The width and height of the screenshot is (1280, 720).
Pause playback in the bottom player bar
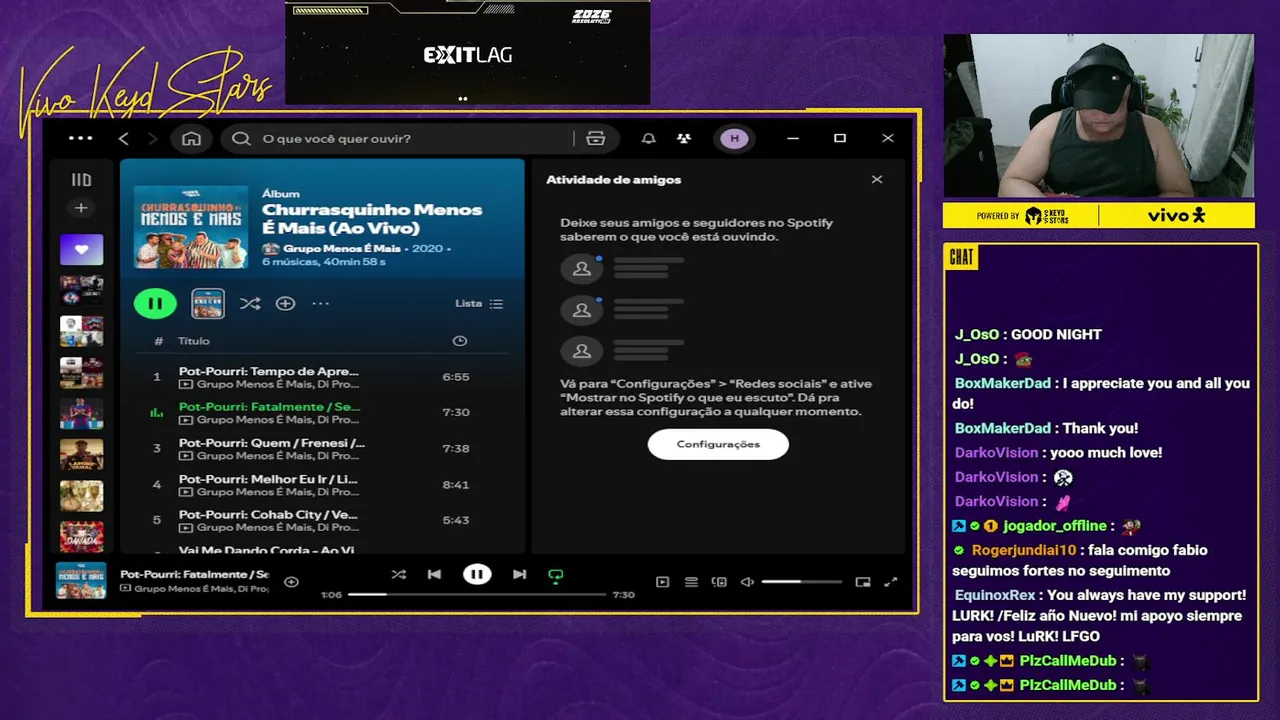477,574
